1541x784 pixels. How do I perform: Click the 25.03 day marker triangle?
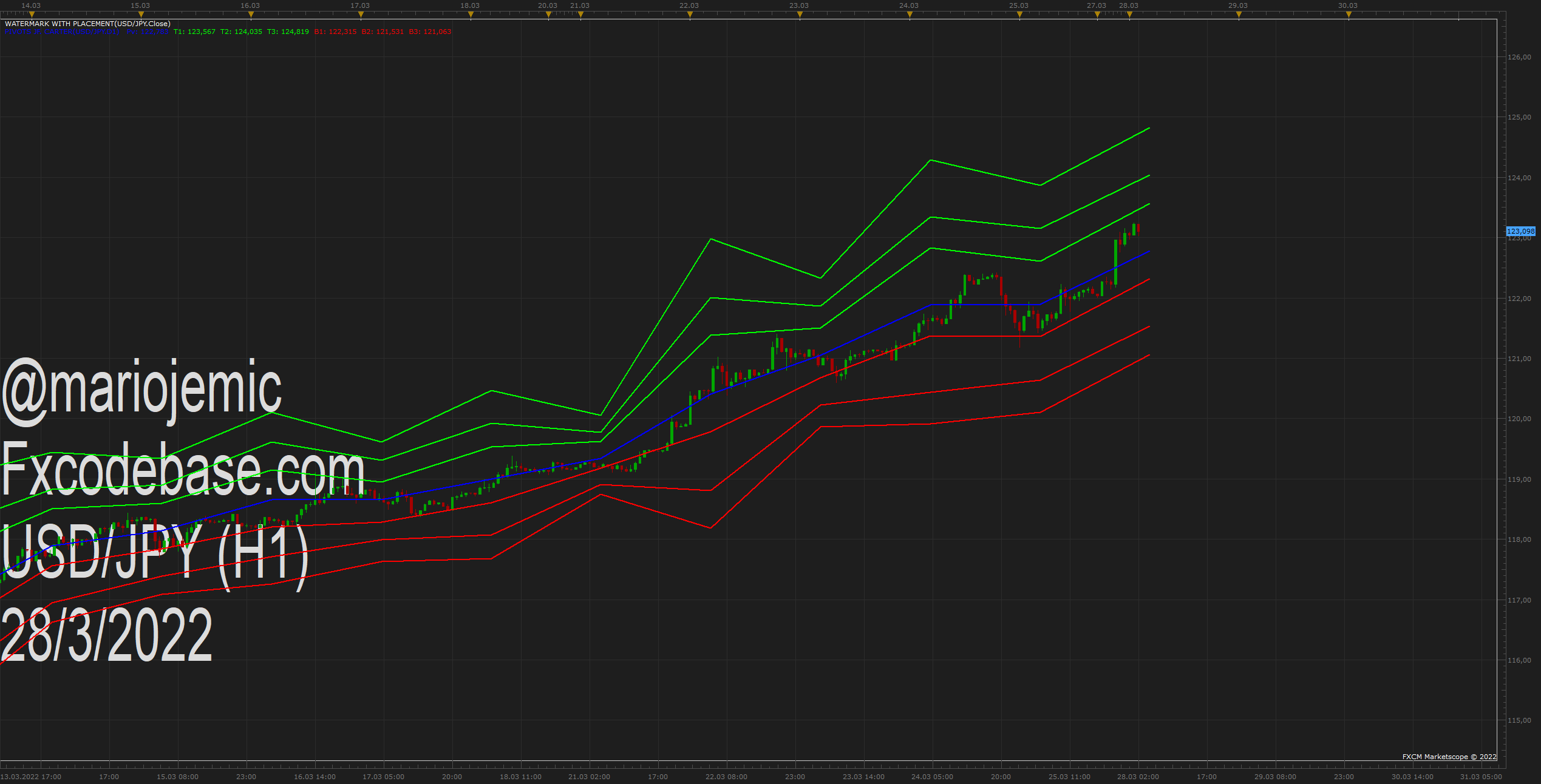(1019, 15)
